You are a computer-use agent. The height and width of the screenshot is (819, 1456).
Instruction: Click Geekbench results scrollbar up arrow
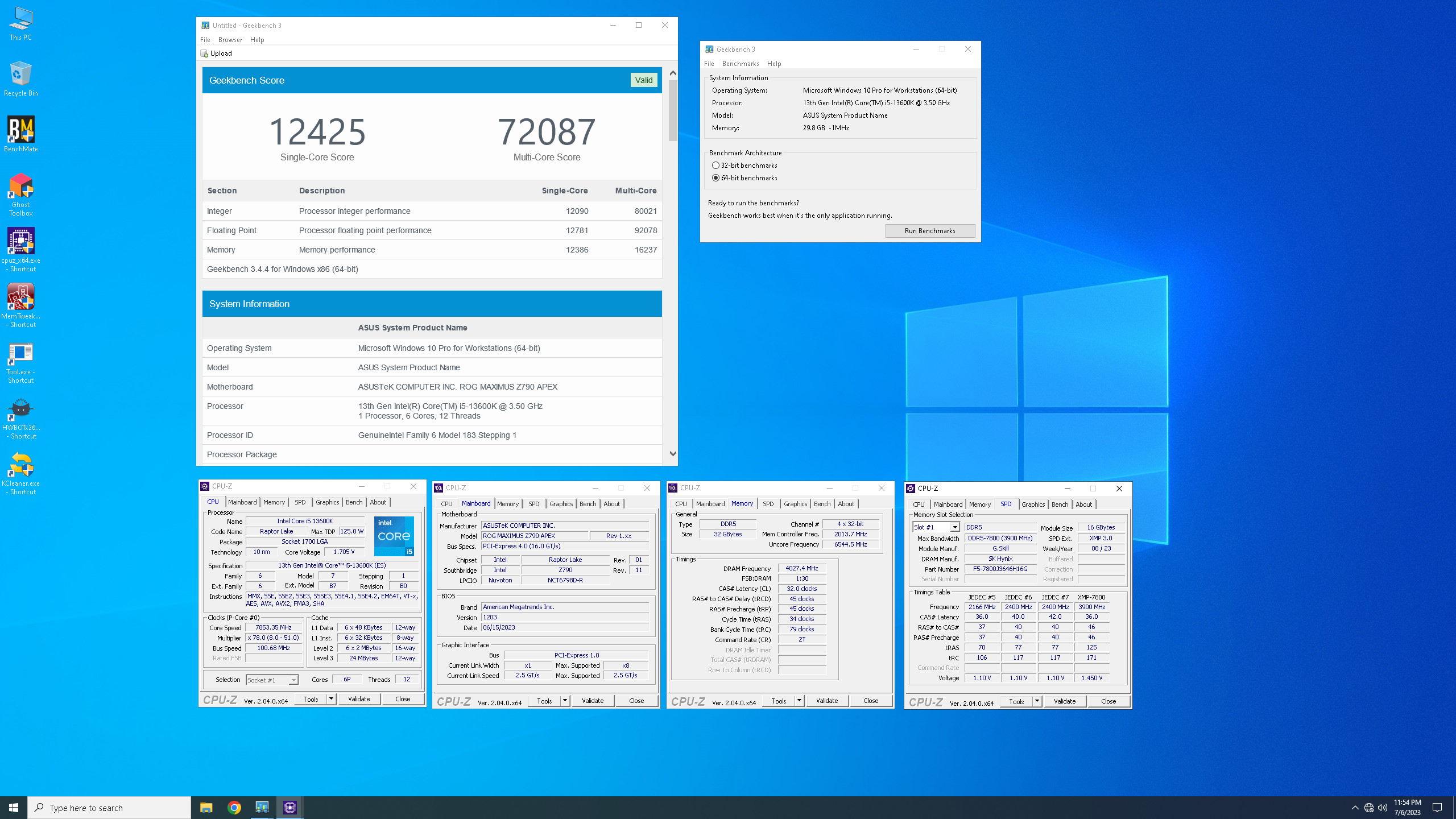click(x=673, y=73)
